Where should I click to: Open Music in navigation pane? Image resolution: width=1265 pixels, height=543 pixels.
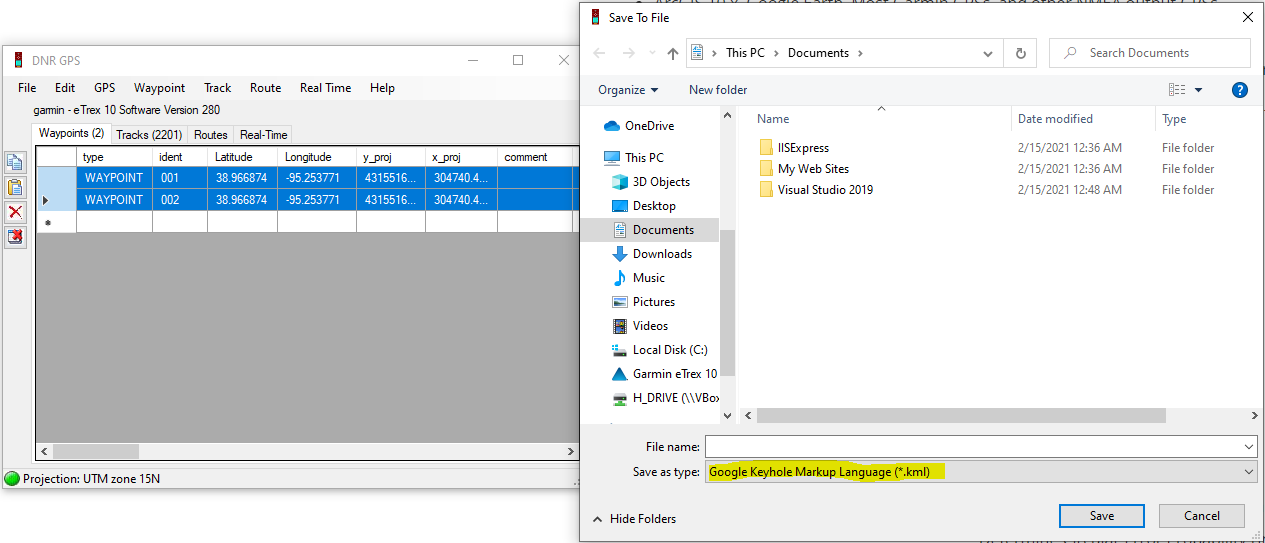638,278
